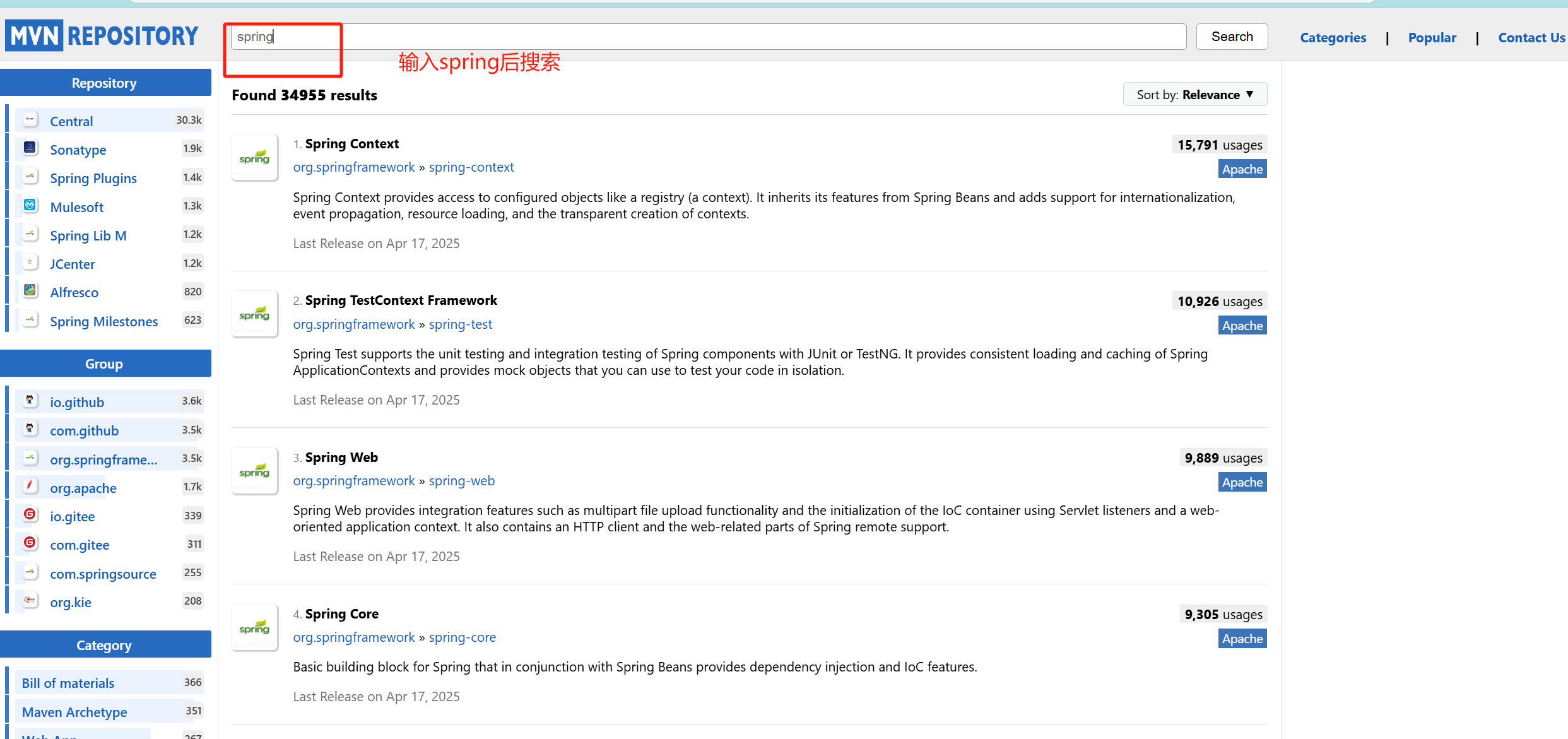Follow the spring-web artifact link
The height and width of the screenshot is (739, 1568).
tap(462, 481)
